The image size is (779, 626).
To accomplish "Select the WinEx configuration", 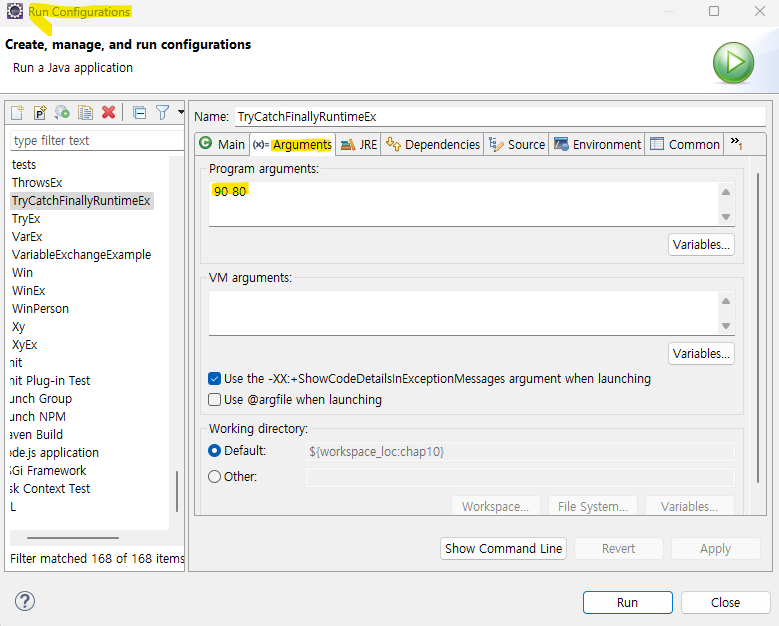I will 28,291.
